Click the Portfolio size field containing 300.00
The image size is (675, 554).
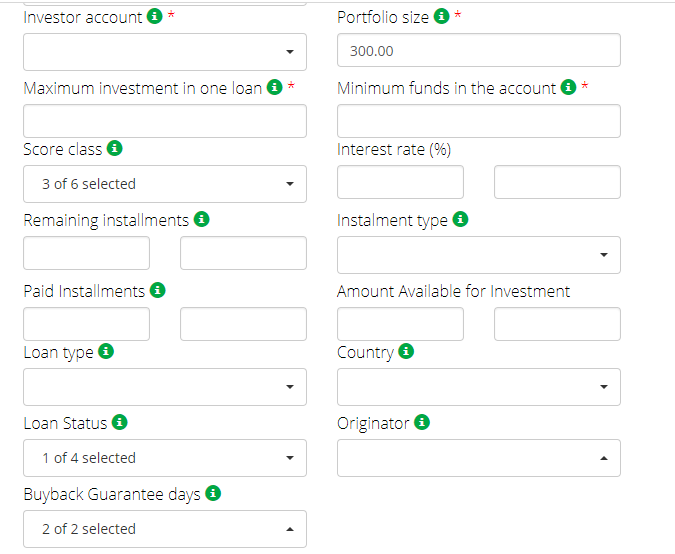[x=478, y=51]
